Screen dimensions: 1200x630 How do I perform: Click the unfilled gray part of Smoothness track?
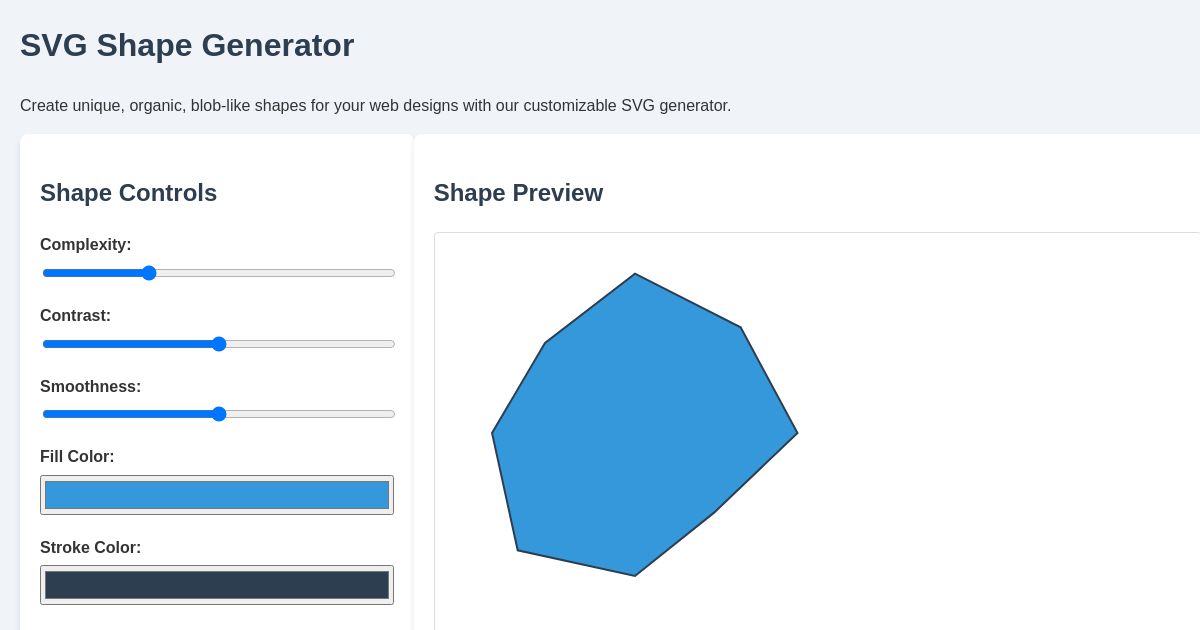coord(310,414)
